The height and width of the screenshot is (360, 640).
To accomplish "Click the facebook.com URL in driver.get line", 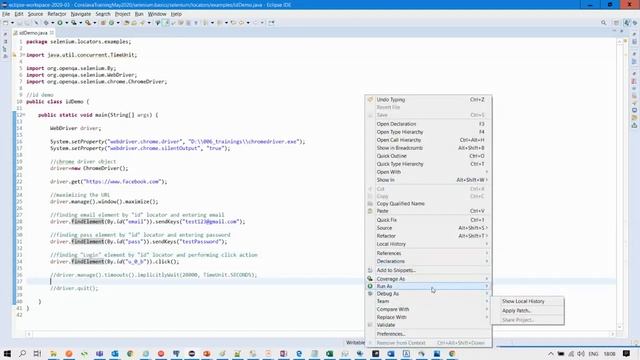I will [122, 182].
